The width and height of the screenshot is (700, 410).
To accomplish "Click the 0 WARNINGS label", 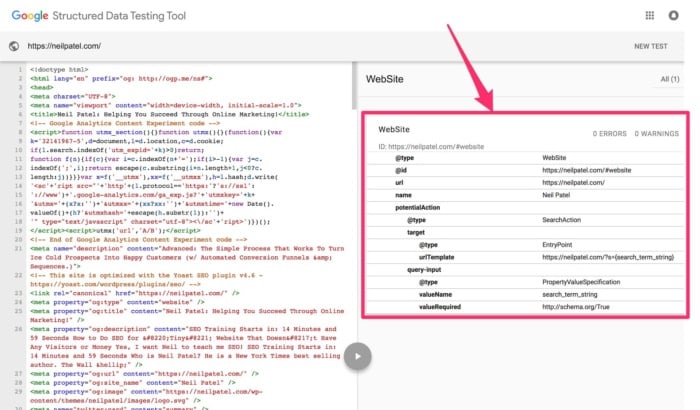I will (656, 134).
